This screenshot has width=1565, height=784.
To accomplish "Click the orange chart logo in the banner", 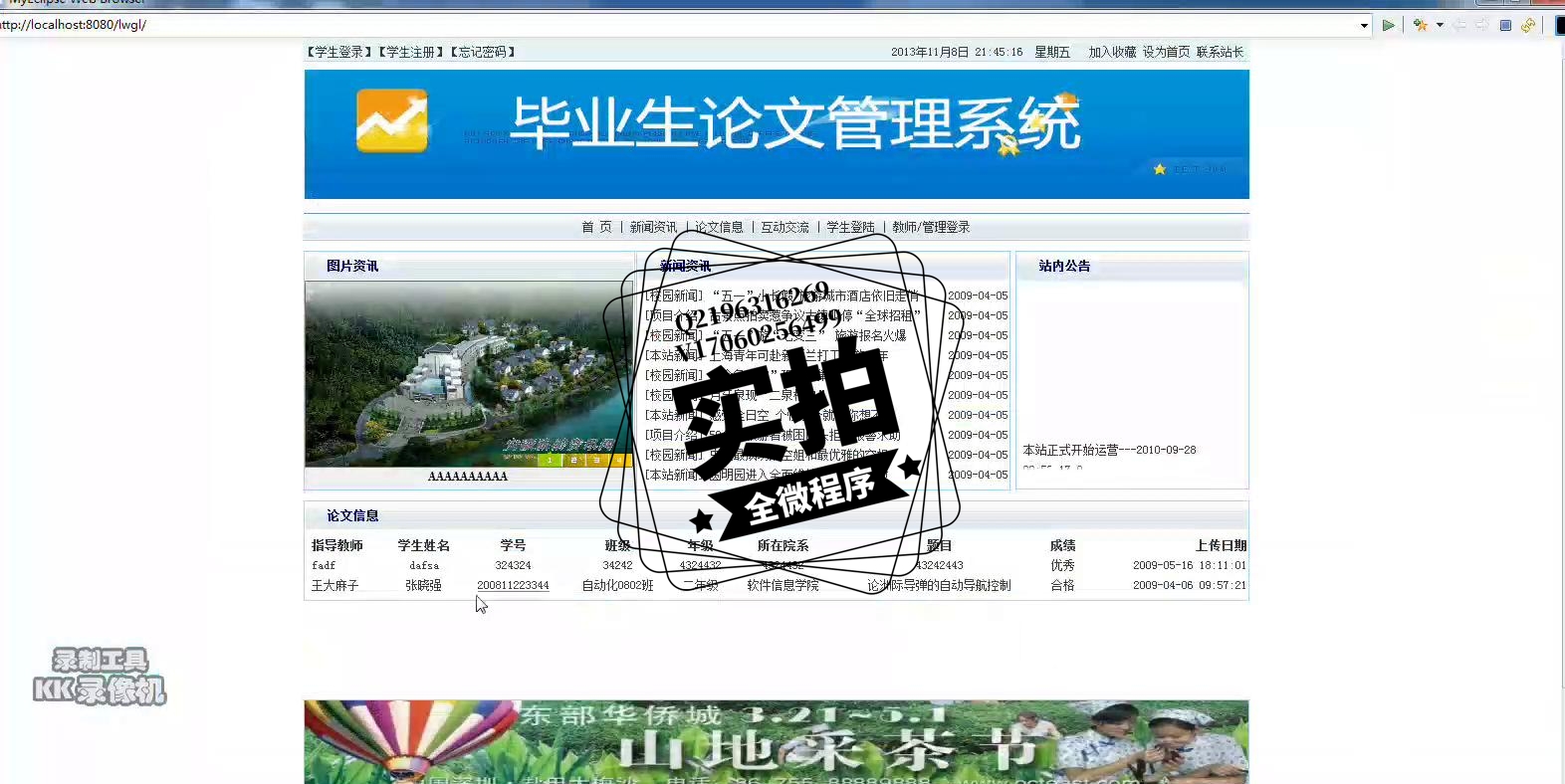I will [392, 120].
